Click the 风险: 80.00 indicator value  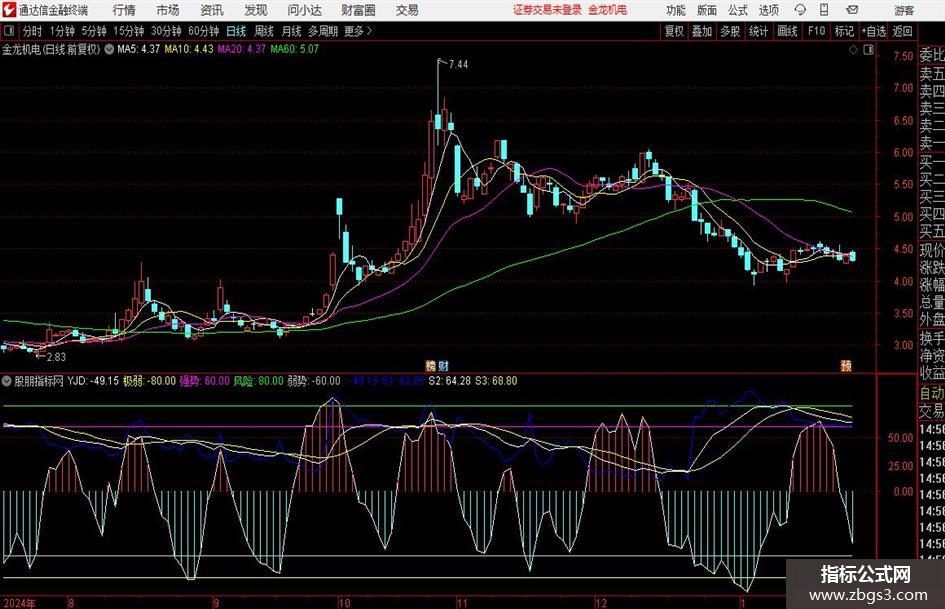click(258, 381)
